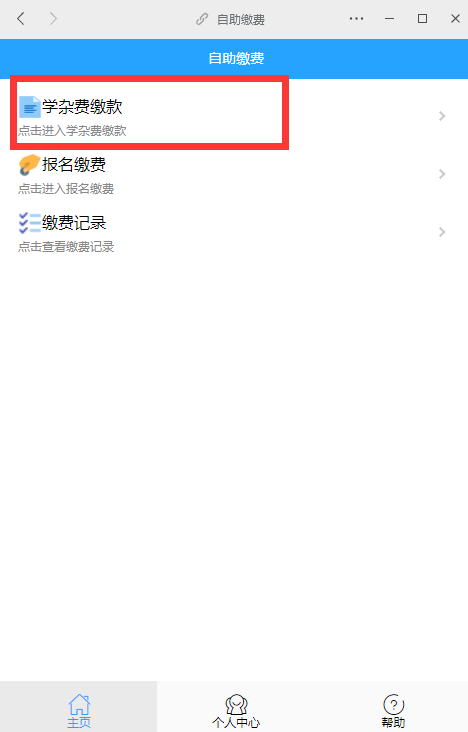Click the 点击查看缴费记录 subtitle text
The width and height of the screenshot is (468, 732).
[66, 246]
